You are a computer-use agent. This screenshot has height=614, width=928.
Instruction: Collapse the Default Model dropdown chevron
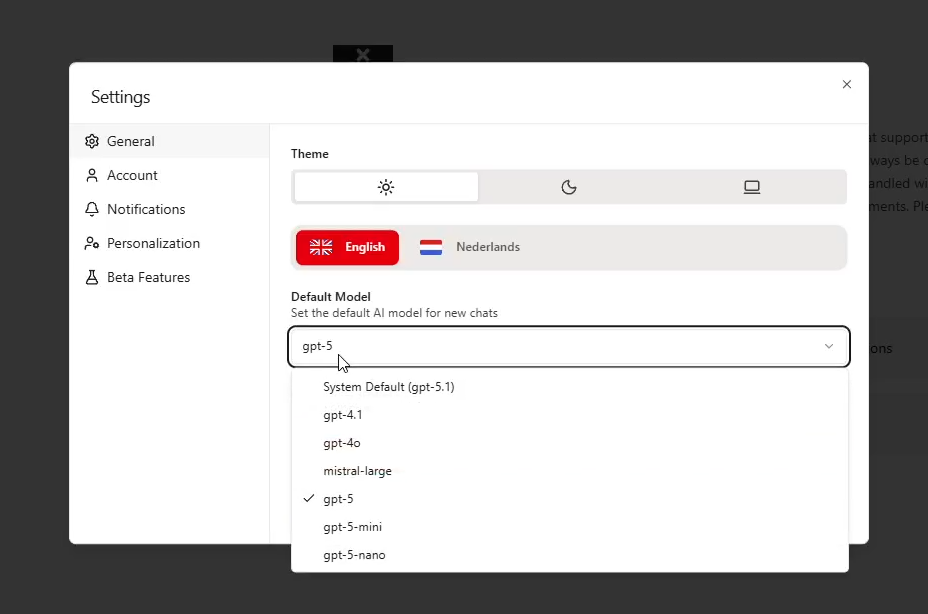[829, 347]
